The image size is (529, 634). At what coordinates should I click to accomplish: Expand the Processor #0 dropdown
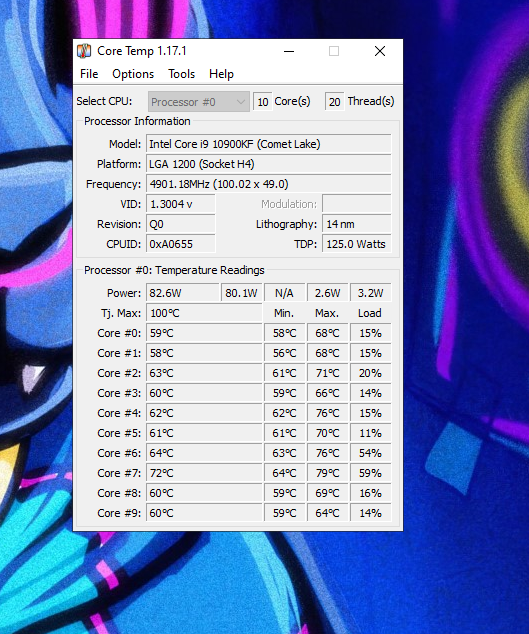pos(199,101)
